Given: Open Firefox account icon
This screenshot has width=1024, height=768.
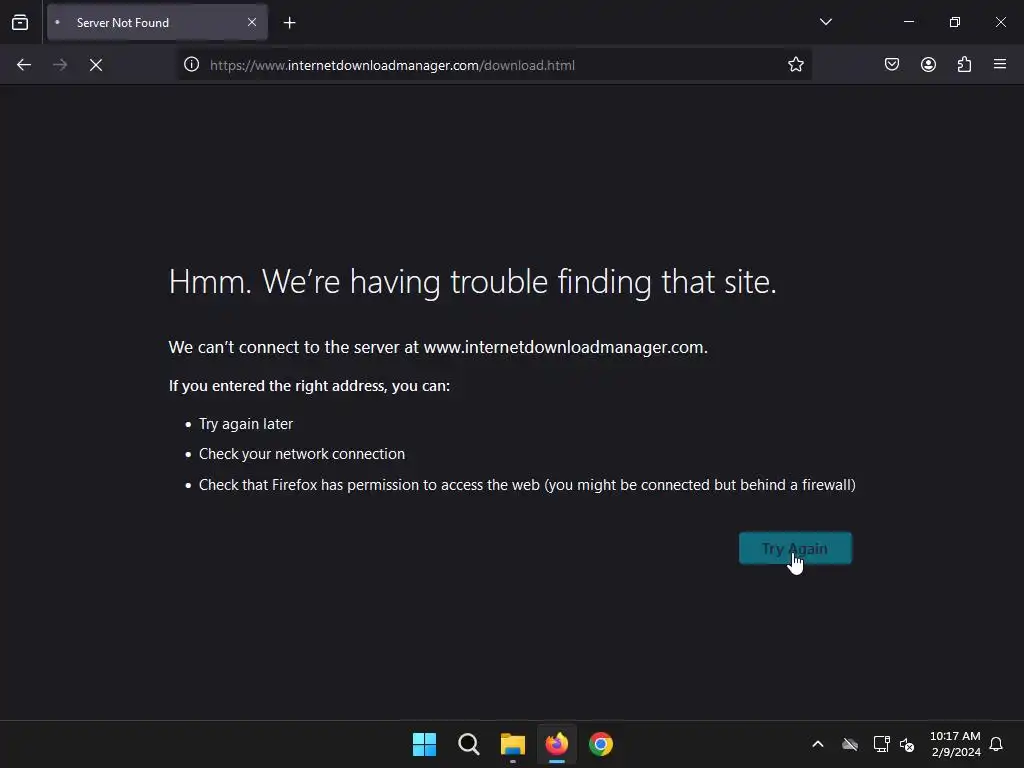Looking at the screenshot, I should pyautogui.click(x=928, y=64).
